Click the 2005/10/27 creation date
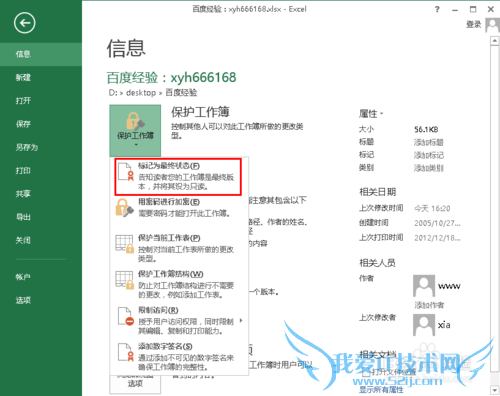Screen dimensions: 500x396 pyautogui.click(x=437, y=223)
